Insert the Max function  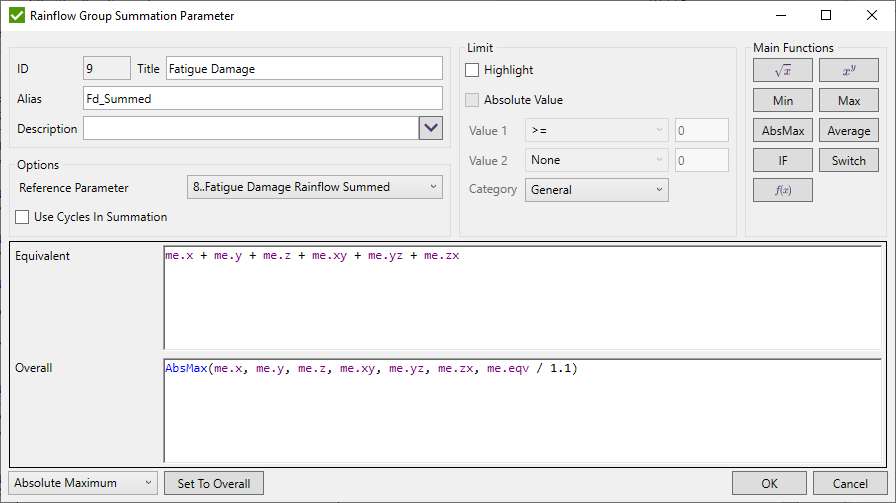(848, 101)
